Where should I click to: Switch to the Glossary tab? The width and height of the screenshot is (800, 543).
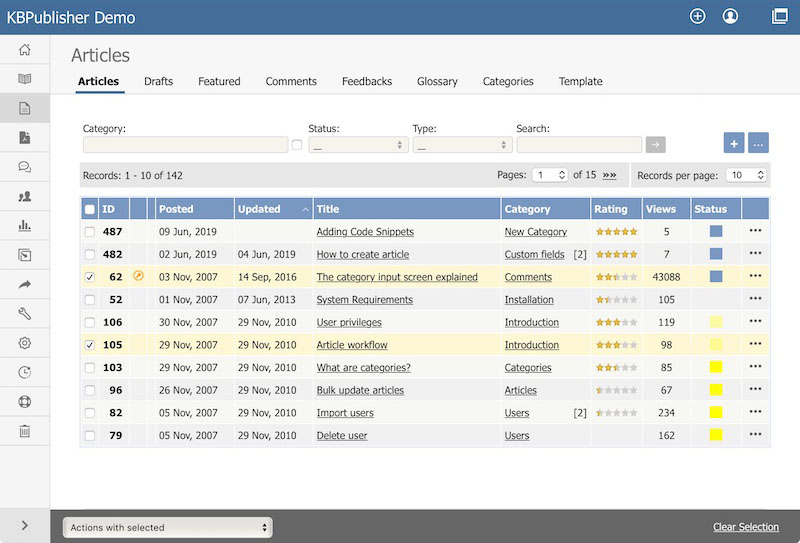(437, 81)
